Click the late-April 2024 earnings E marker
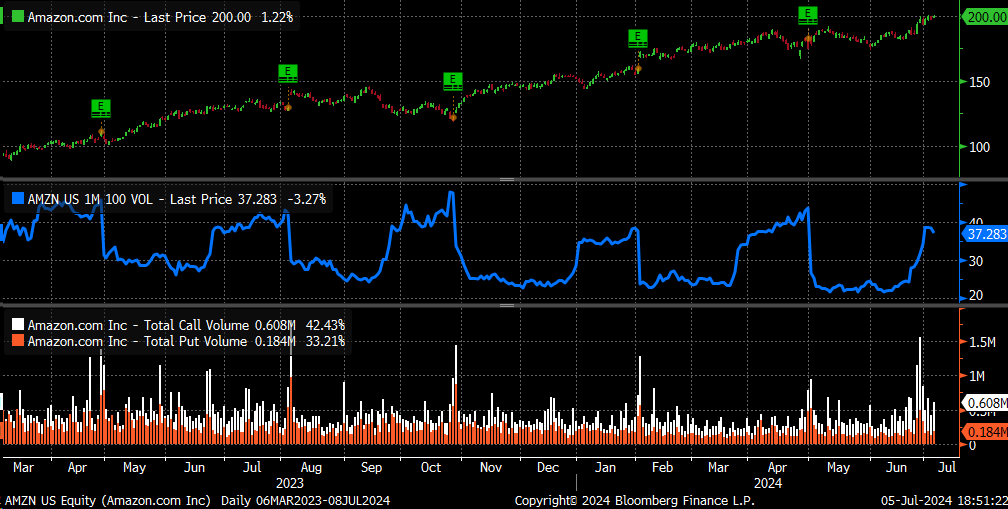The height and width of the screenshot is (509, 1008). click(x=807, y=15)
